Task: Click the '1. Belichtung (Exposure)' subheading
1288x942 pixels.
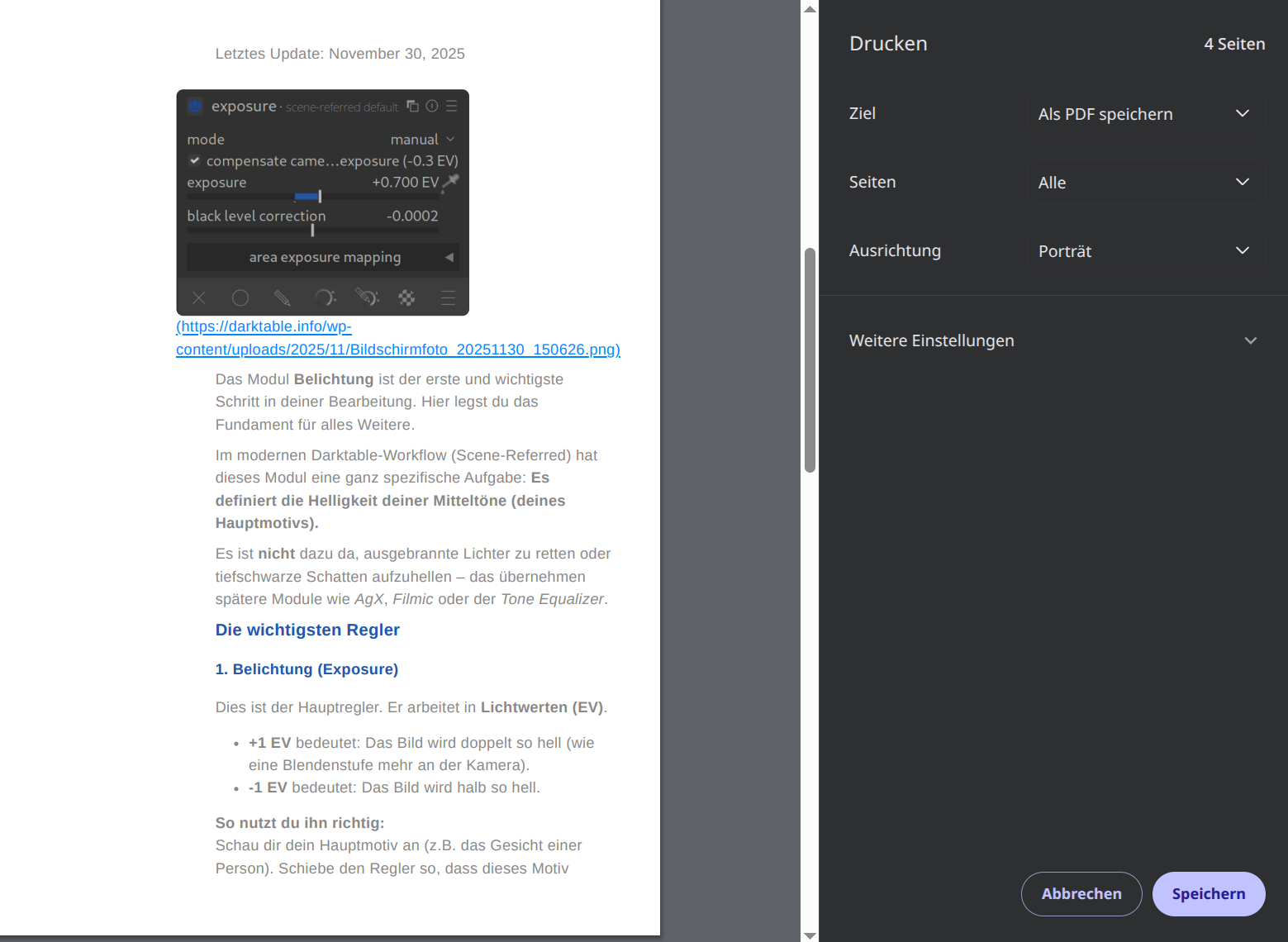Action: pyautogui.click(x=307, y=669)
